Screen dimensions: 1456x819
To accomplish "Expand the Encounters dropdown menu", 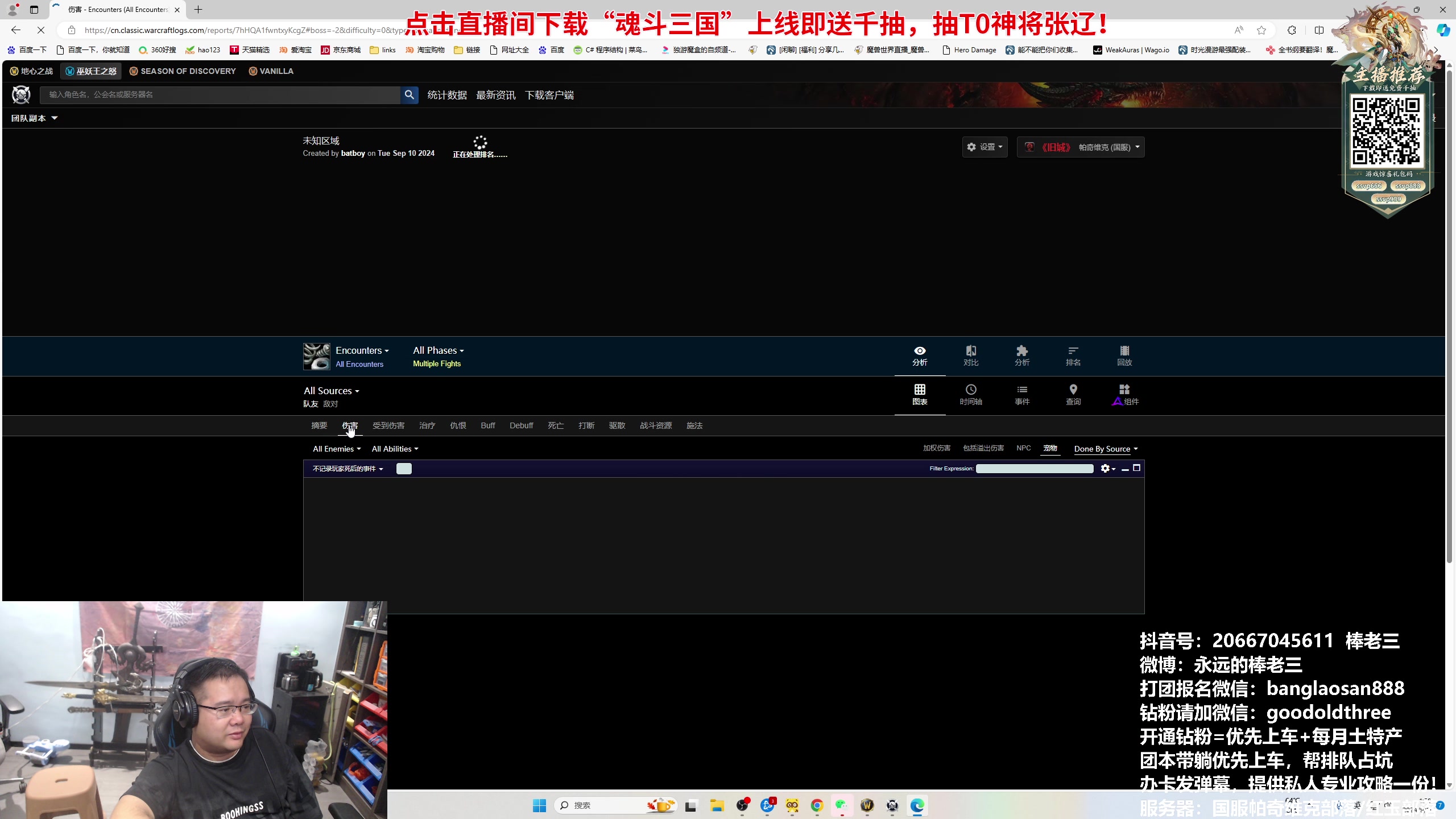I will 362,350.
